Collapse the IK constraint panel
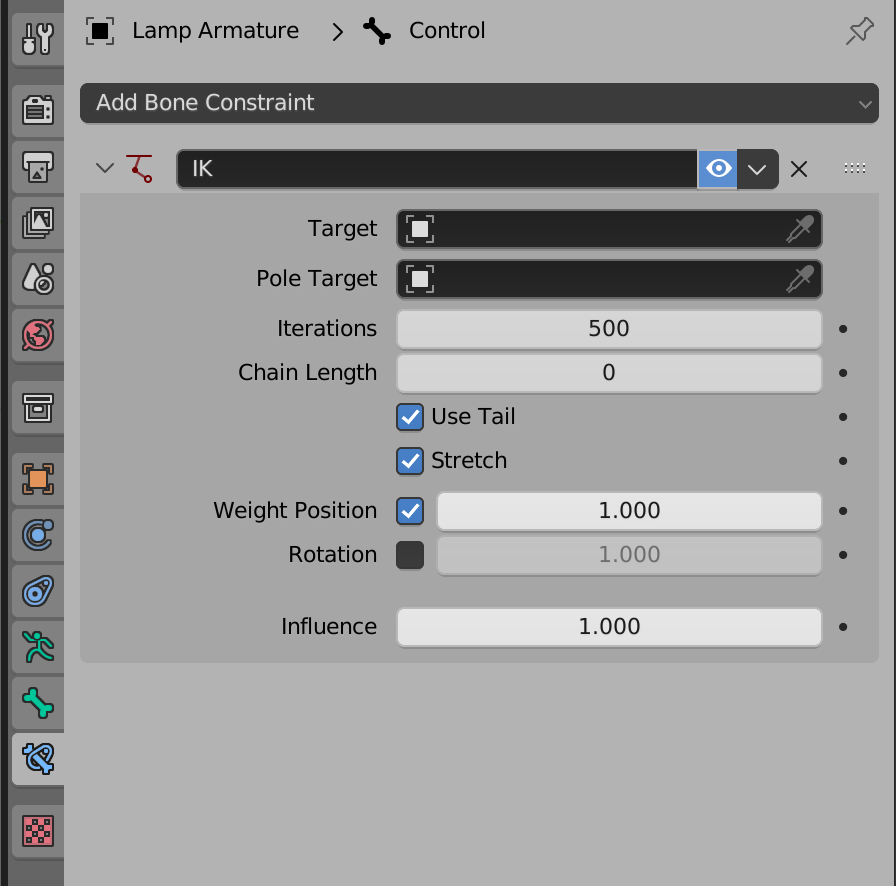 104,168
